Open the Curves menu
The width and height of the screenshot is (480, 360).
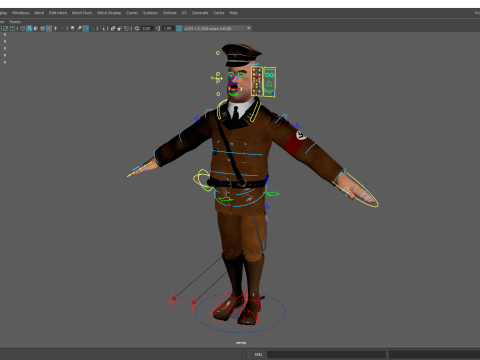pos(132,13)
